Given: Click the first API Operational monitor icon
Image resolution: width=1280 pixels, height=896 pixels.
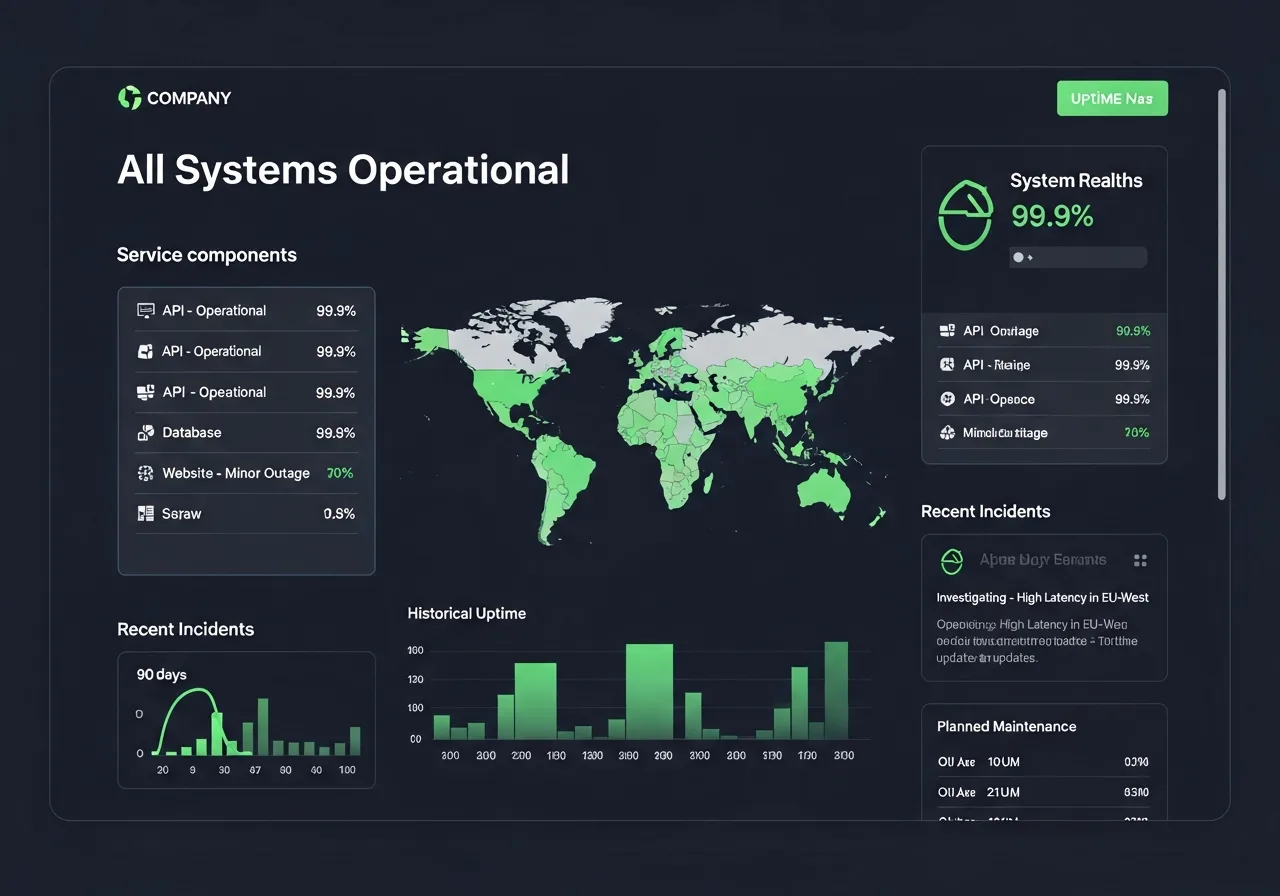Looking at the screenshot, I should (x=145, y=311).
